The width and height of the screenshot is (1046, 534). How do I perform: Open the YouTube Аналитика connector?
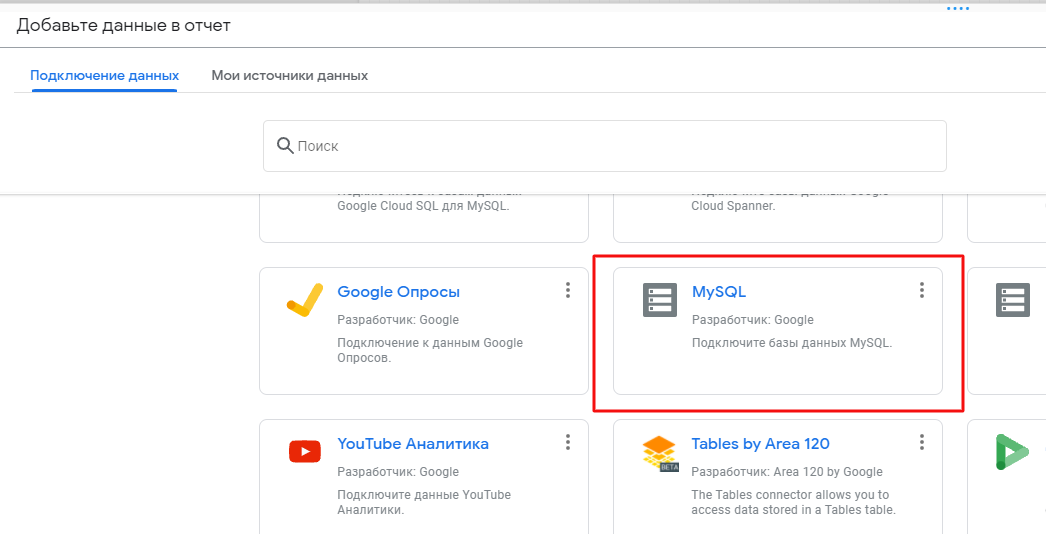[x=413, y=444]
